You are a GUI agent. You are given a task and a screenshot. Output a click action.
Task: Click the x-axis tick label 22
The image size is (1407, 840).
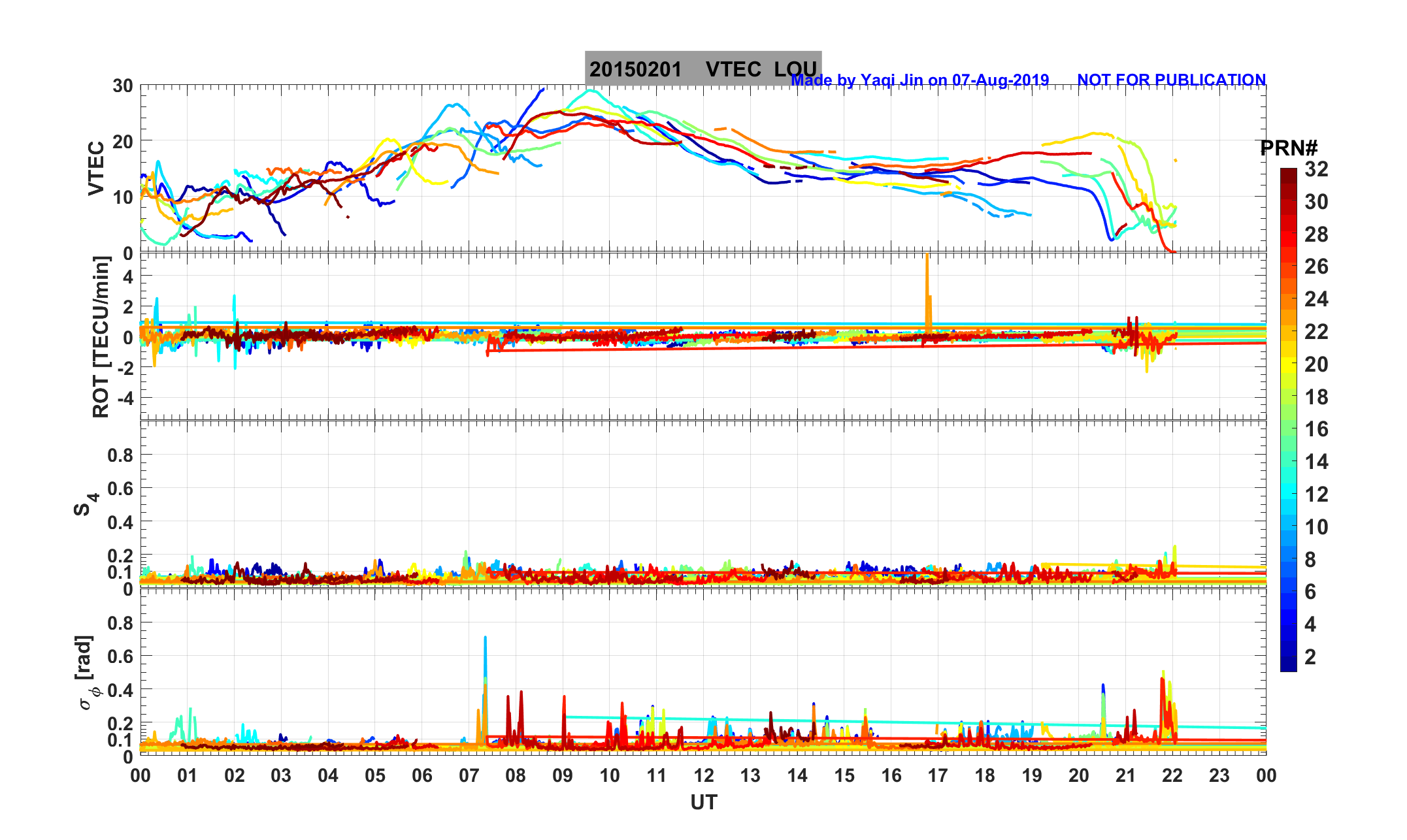(1172, 776)
